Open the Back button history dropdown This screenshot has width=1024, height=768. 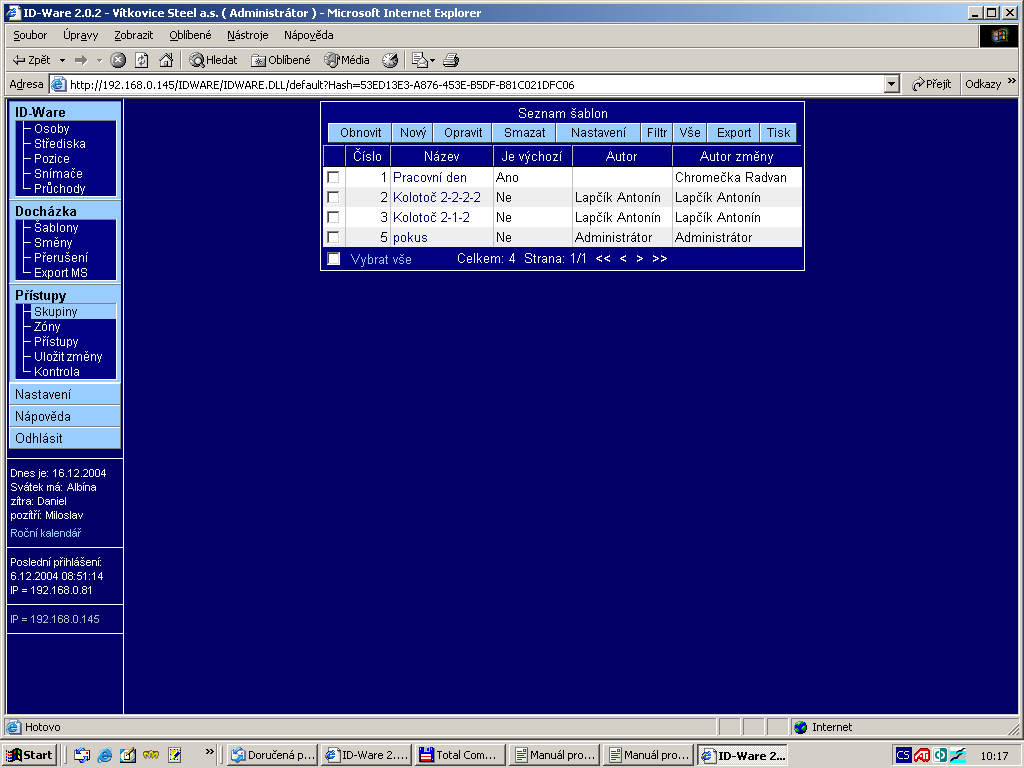[63, 60]
